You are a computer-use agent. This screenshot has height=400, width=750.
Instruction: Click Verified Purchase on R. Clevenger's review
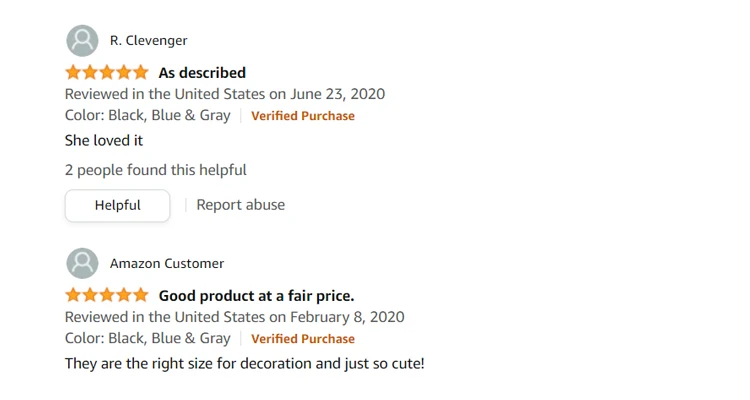[302, 116]
